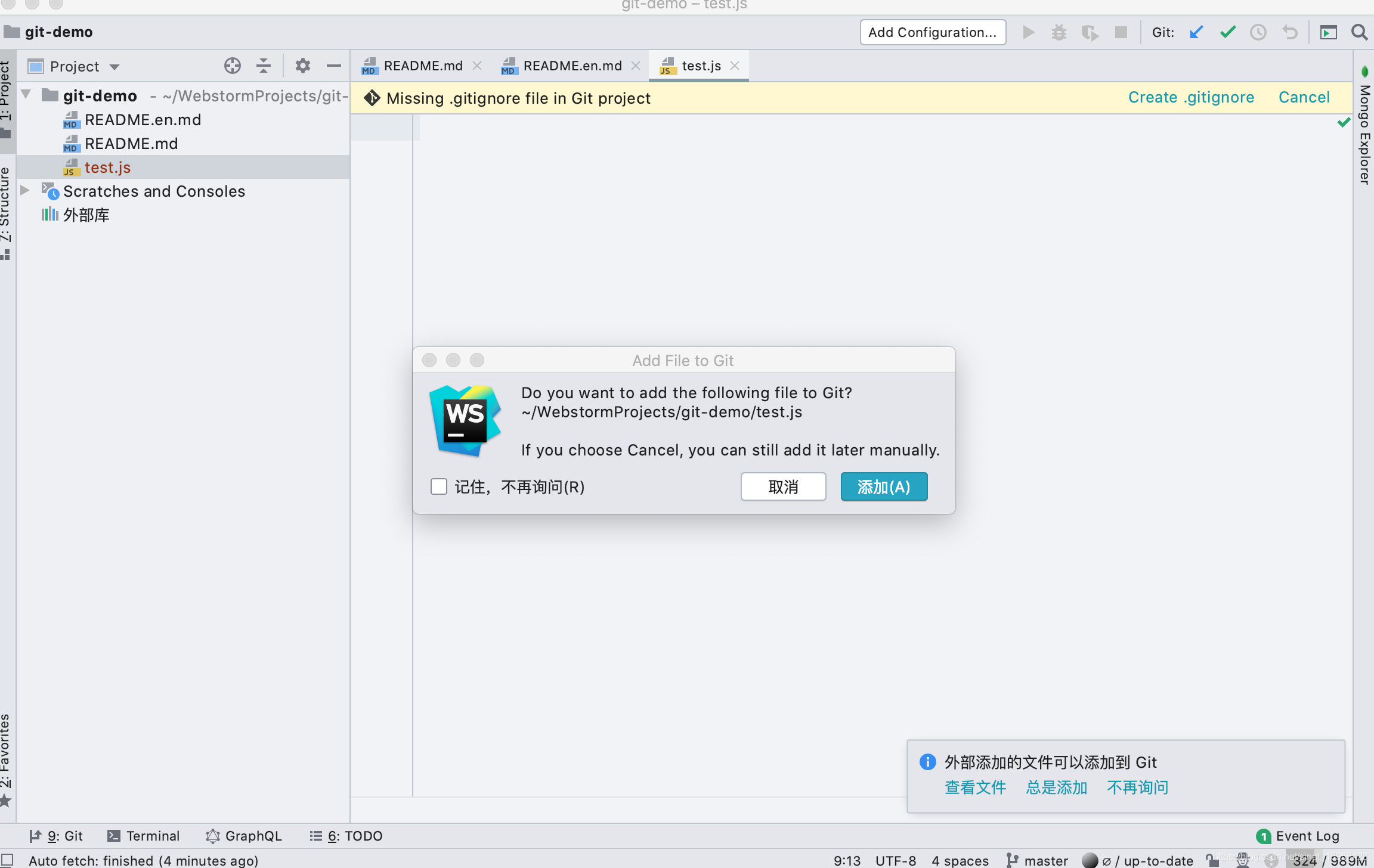Close the test.js tab
1374x868 pixels.
pos(735,66)
